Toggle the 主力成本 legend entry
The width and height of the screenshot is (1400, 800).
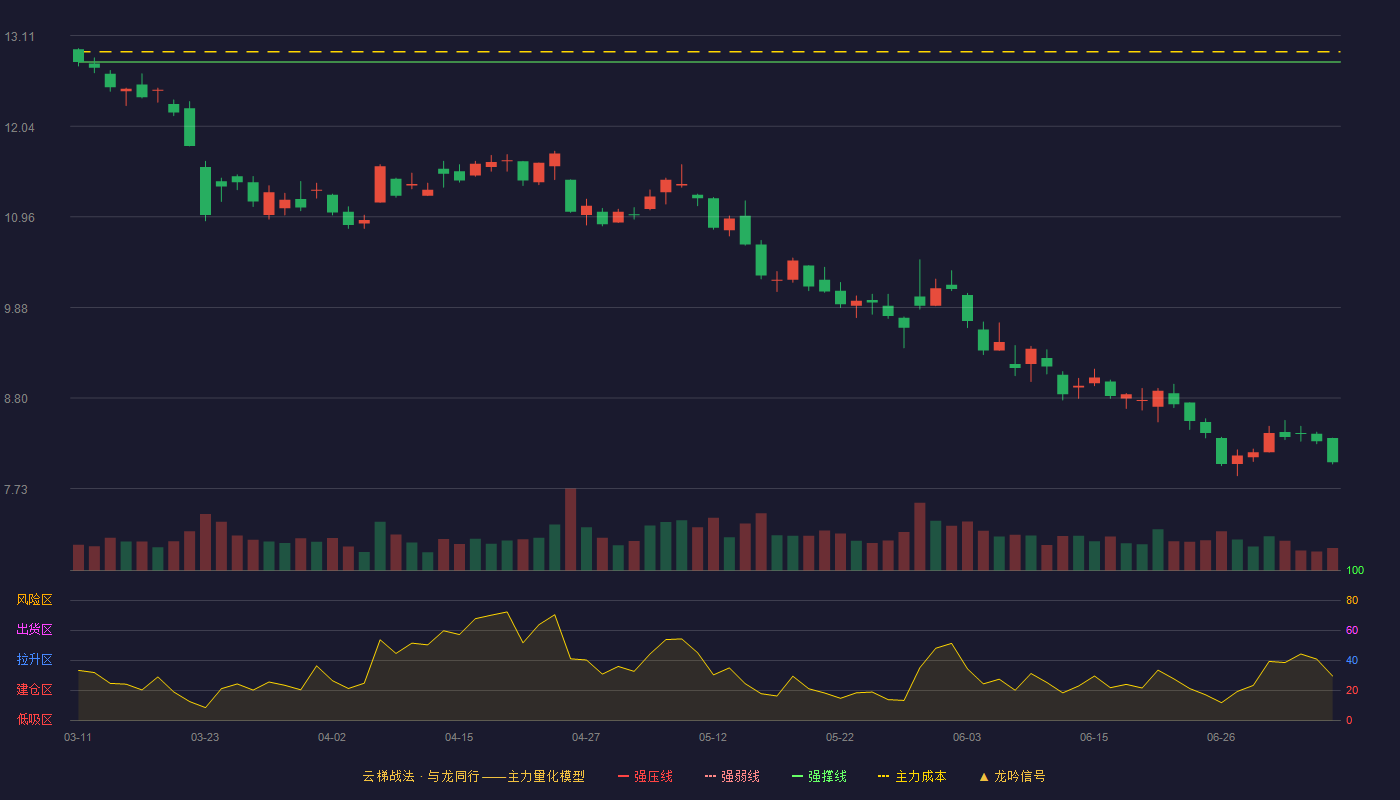[912, 776]
